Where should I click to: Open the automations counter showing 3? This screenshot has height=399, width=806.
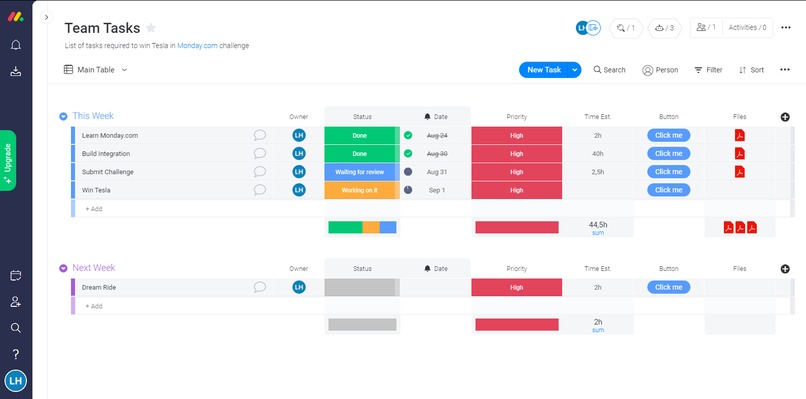(x=665, y=28)
